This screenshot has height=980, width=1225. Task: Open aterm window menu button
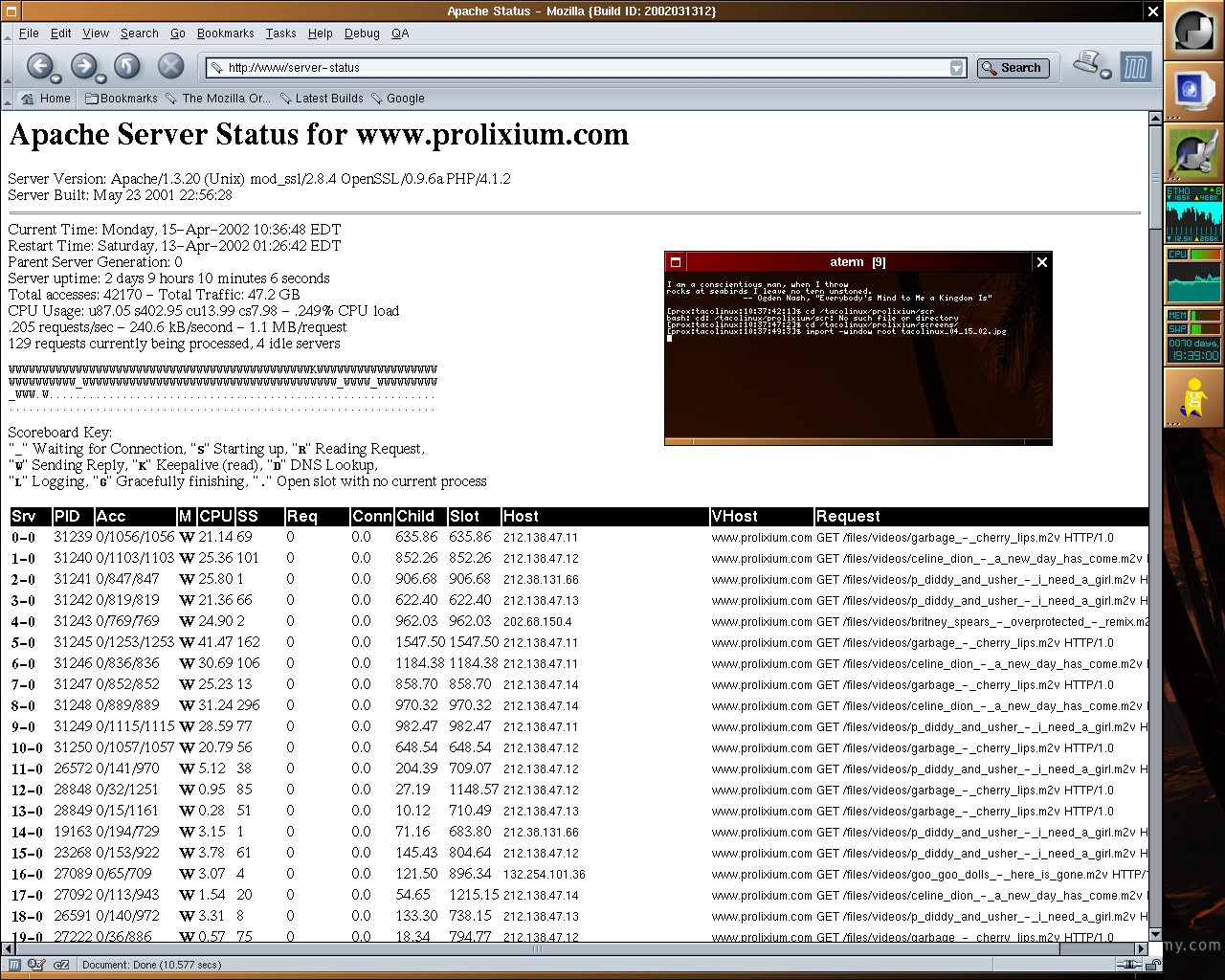point(675,262)
